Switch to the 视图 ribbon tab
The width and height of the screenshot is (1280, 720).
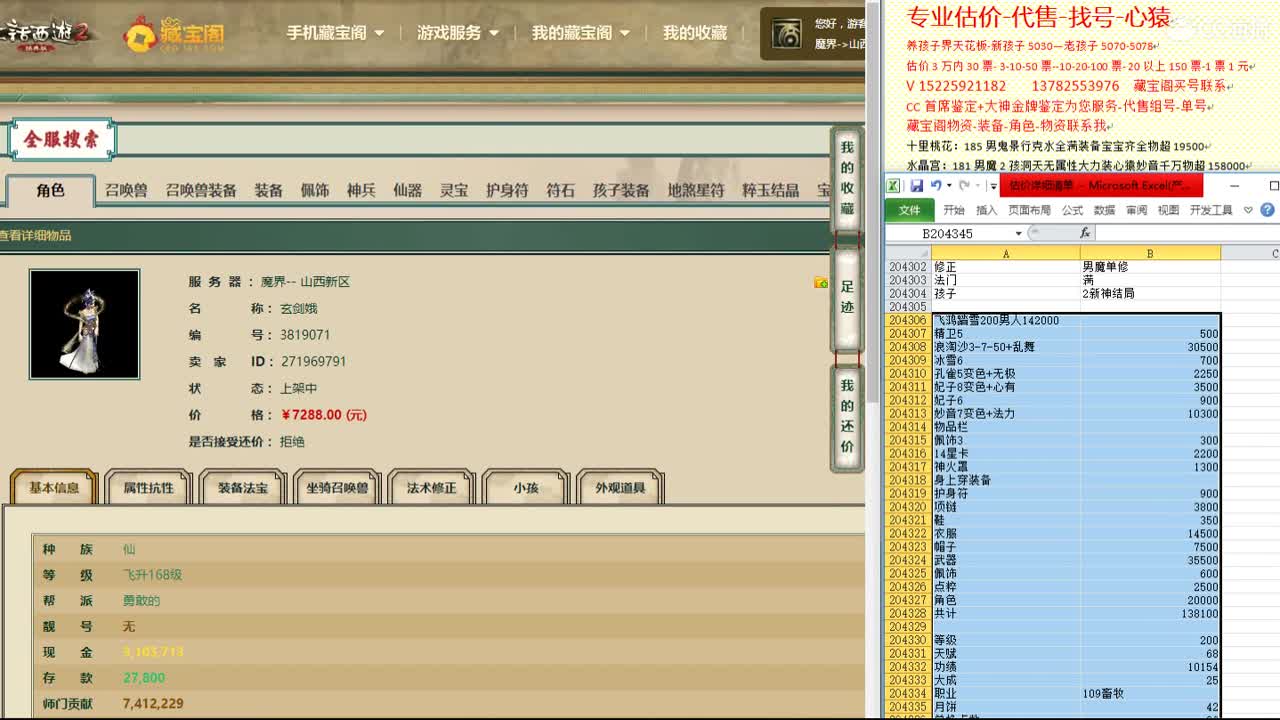coord(1168,210)
